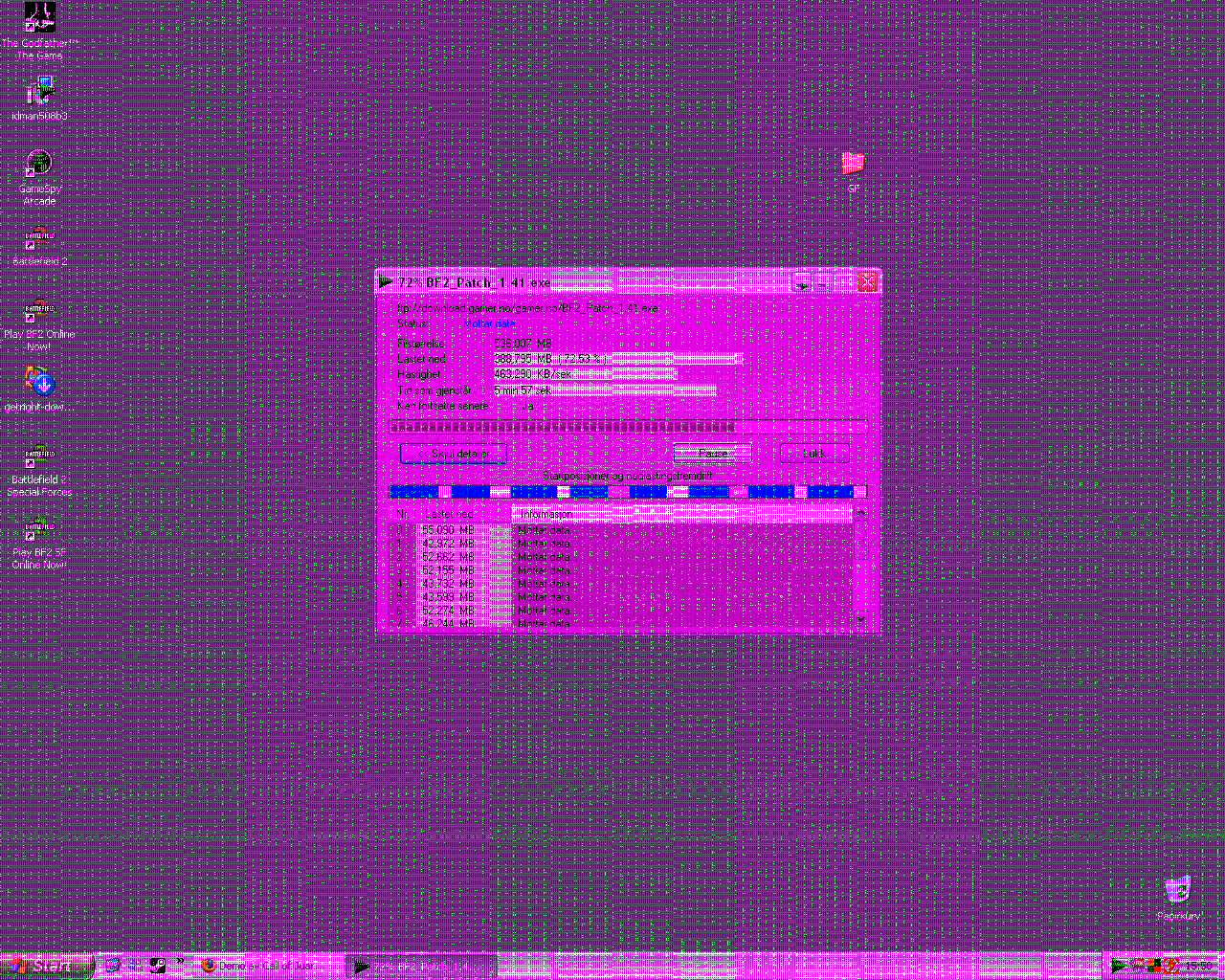Select Battlefield 2 Special Forces shortcut
The width and height of the screenshot is (1225, 980).
[x=39, y=470]
